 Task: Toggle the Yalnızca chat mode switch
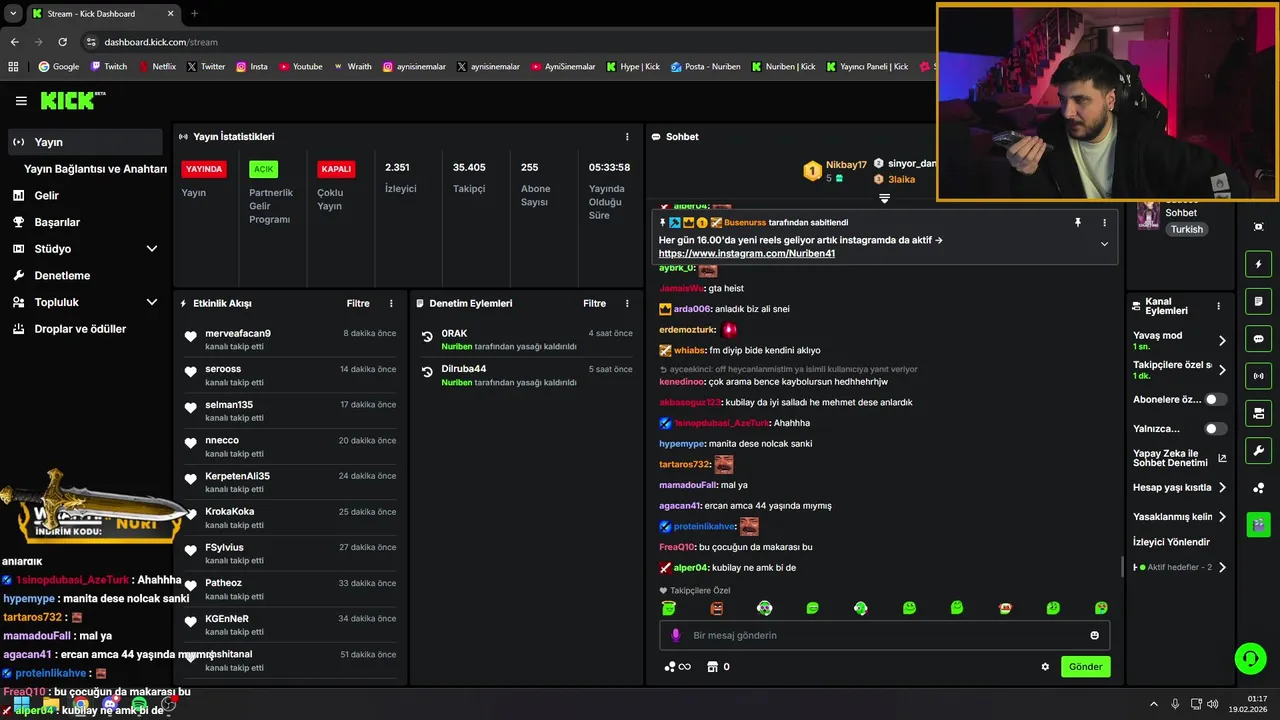coord(1215,429)
